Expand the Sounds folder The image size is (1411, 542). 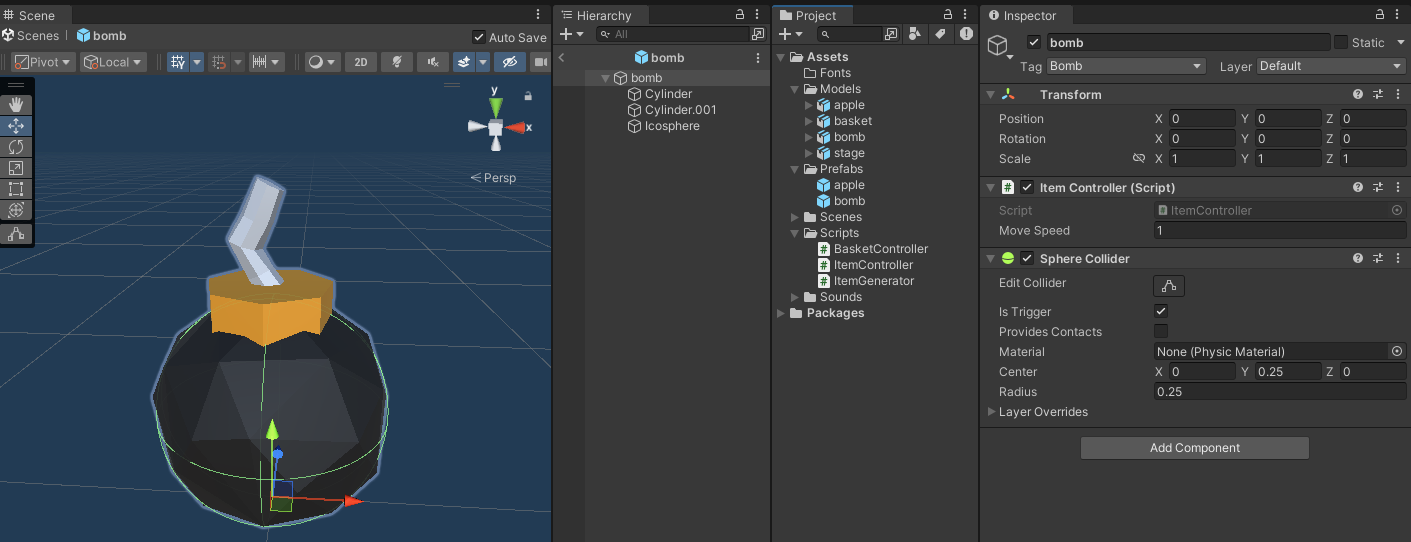coord(795,297)
